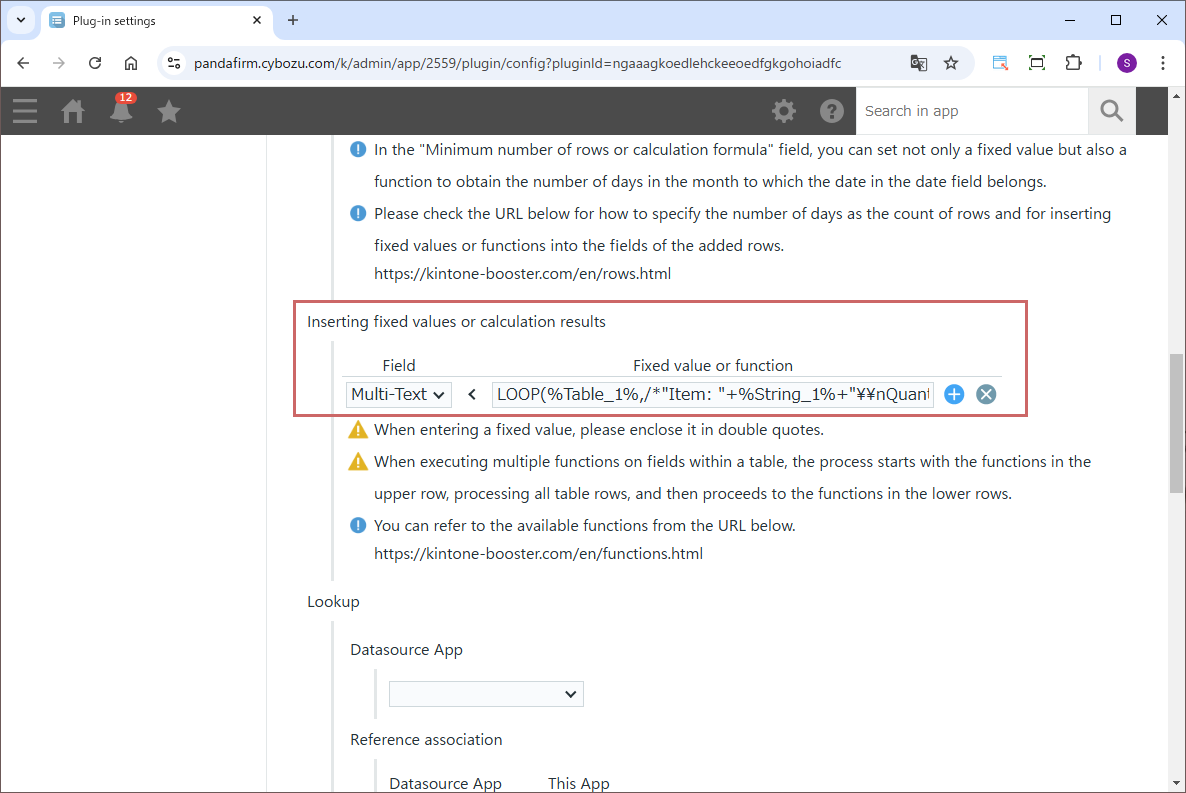Add a row with the blue plus icon
This screenshot has width=1186, height=793.
954,394
